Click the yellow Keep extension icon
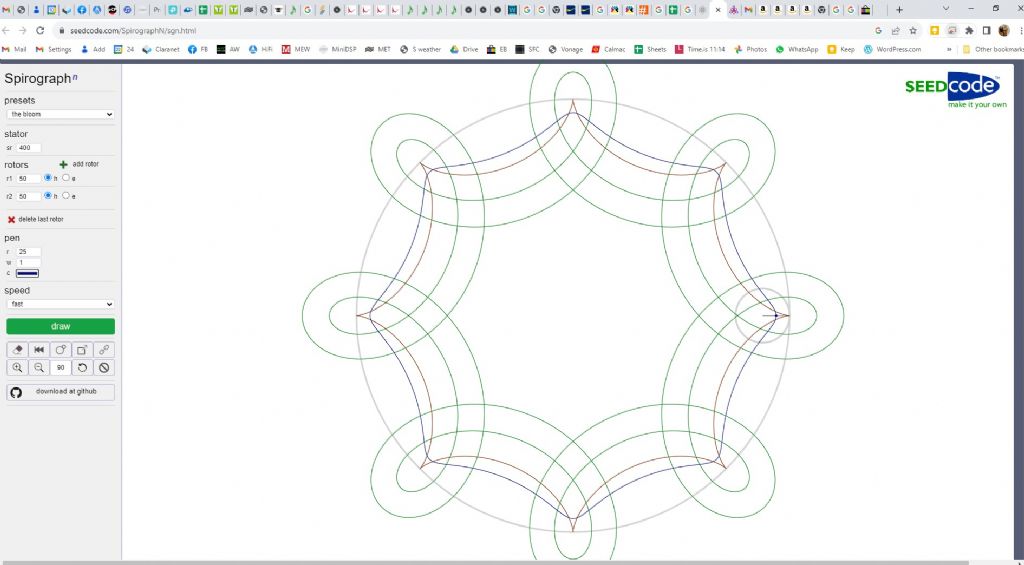 tap(935, 31)
